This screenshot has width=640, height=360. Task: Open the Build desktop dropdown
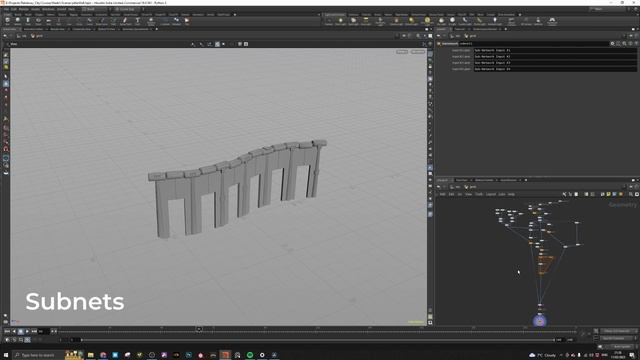(x=96, y=9)
